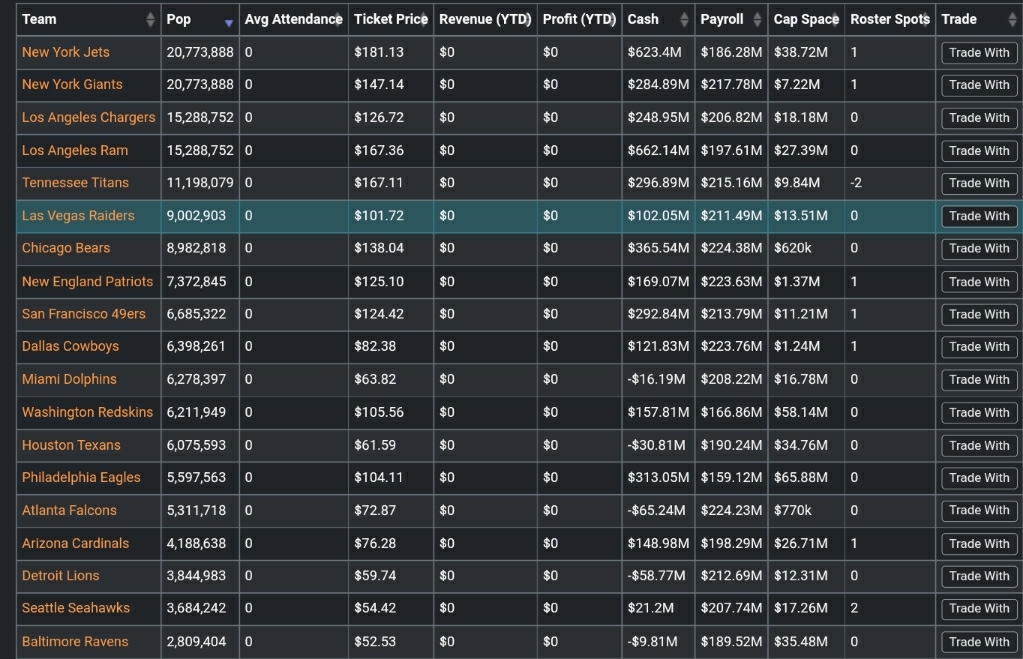Screen dimensions: 1023x659
Task: Sort by the Revenue (YTD) column header
Action: (x=485, y=20)
